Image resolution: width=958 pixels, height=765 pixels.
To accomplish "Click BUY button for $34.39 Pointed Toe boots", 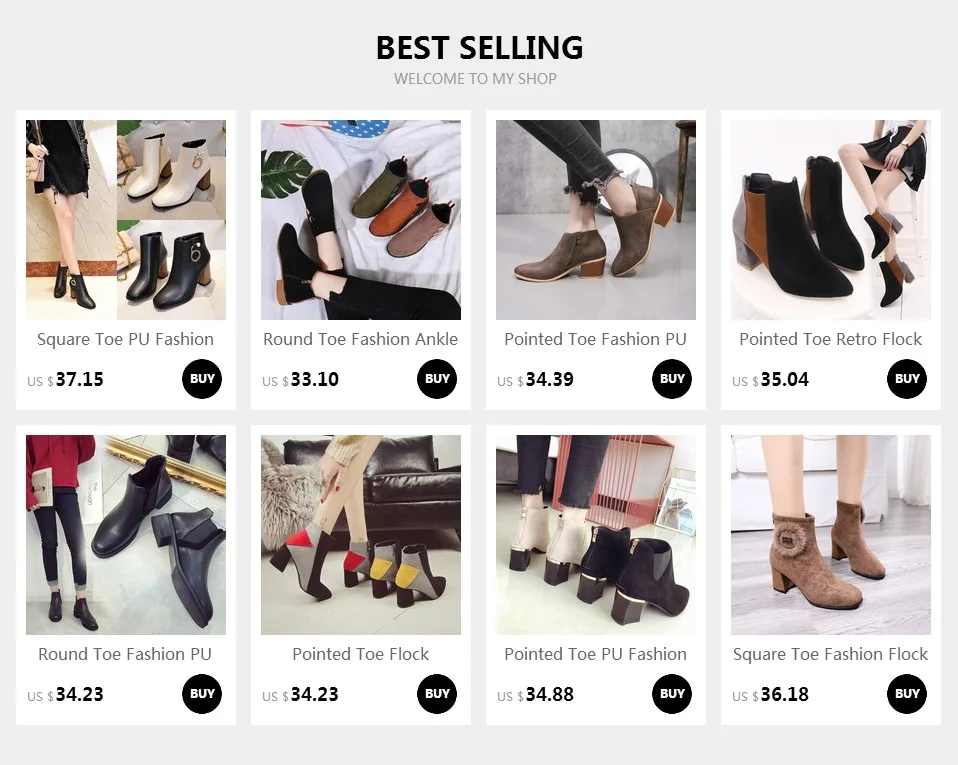I will tap(672, 379).
